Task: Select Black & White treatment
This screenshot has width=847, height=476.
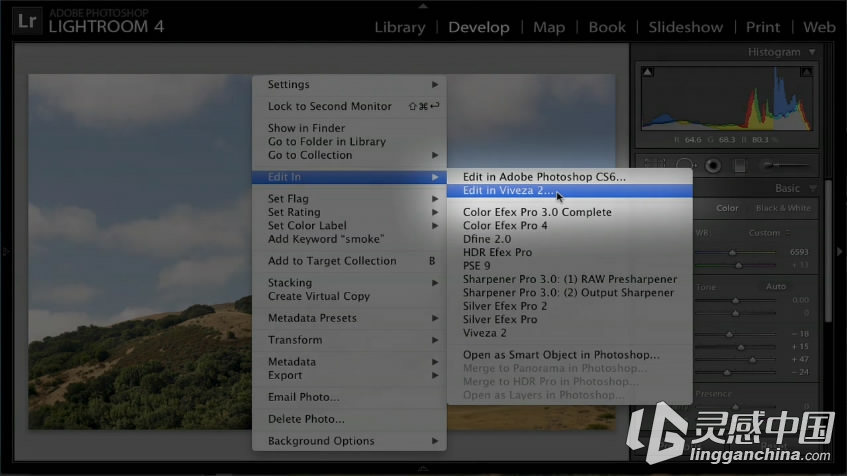Action: coord(783,208)
